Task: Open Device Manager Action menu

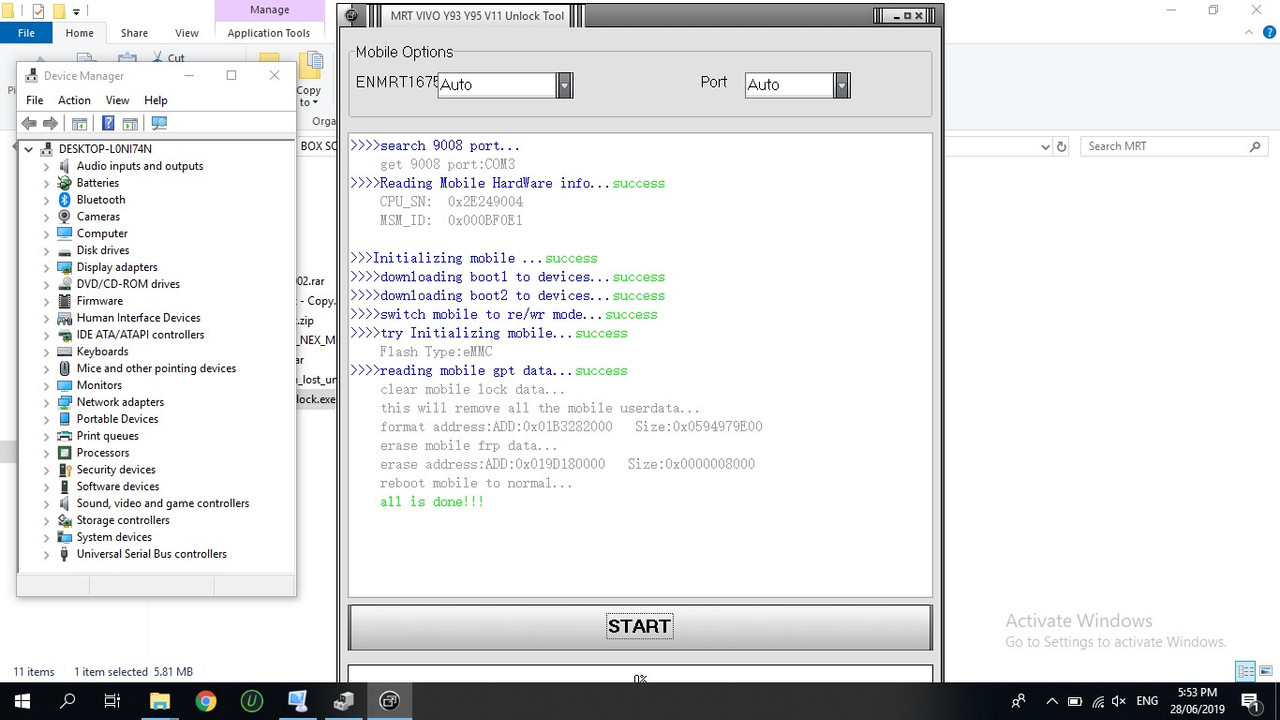Action: (74, 100)
